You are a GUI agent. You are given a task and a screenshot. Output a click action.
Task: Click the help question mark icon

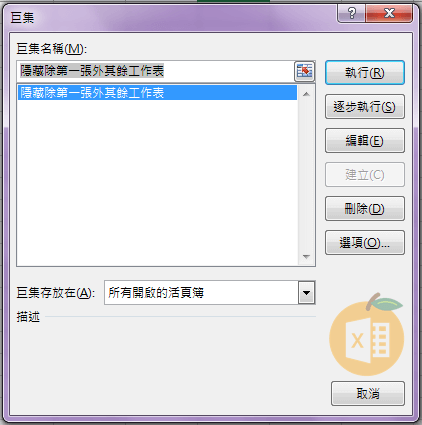[x=352, y=13]
